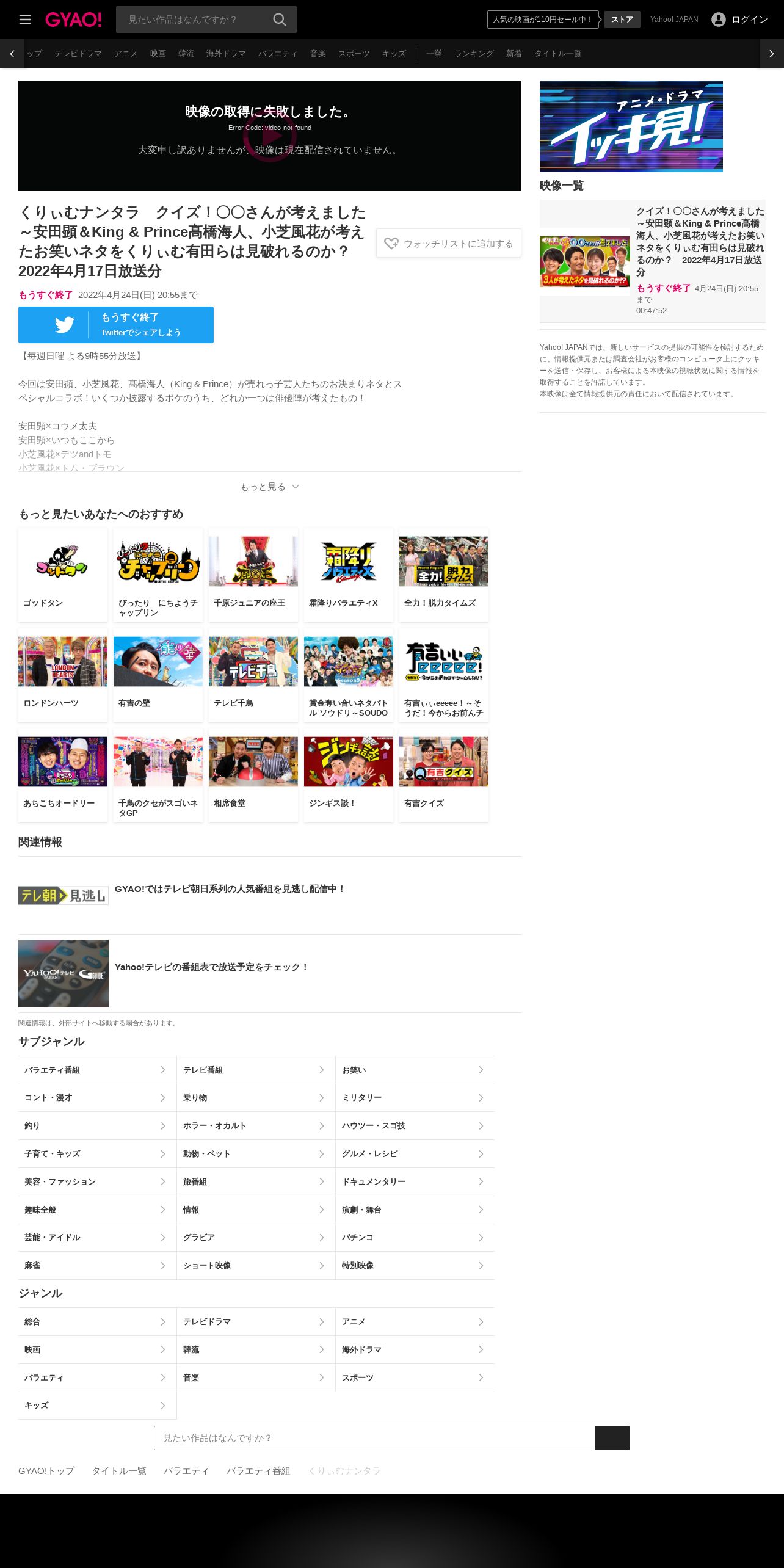
Task: Expand description with もっと見る
Action: click(x=270, y=487)
